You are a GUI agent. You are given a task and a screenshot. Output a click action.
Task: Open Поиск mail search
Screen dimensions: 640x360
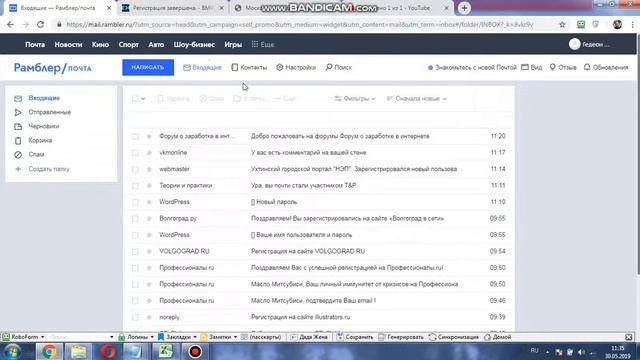[x=338, y=67]
